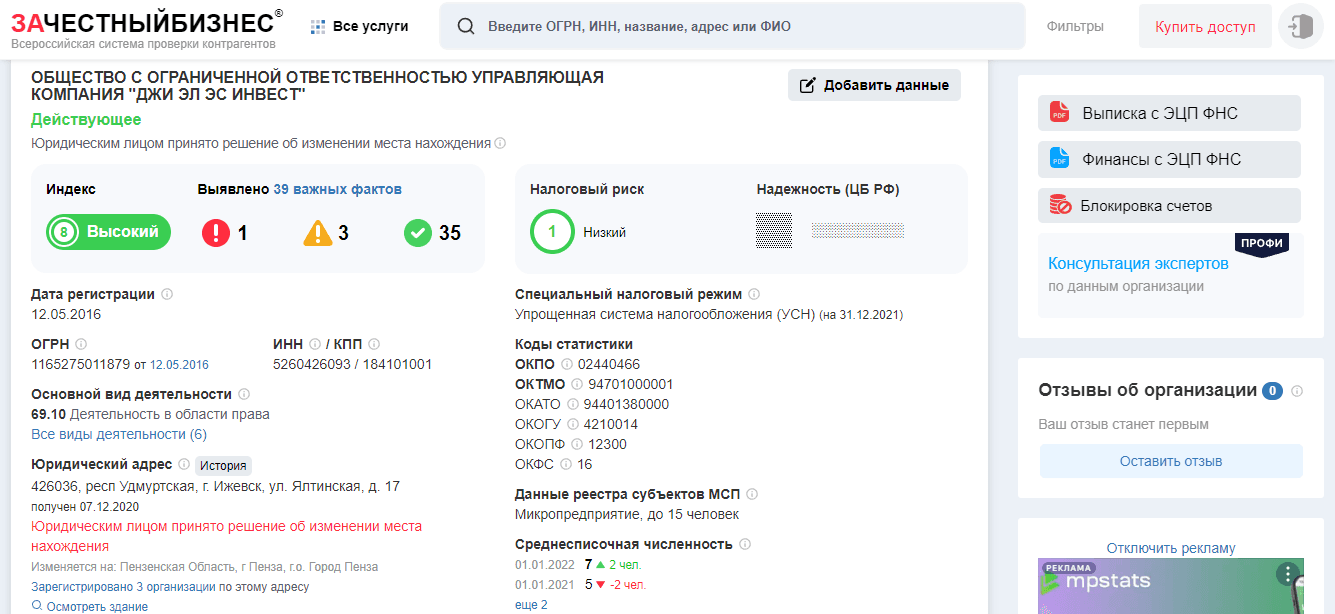
Task: Click the green checkmark facts icon
Action: (417, 233)
